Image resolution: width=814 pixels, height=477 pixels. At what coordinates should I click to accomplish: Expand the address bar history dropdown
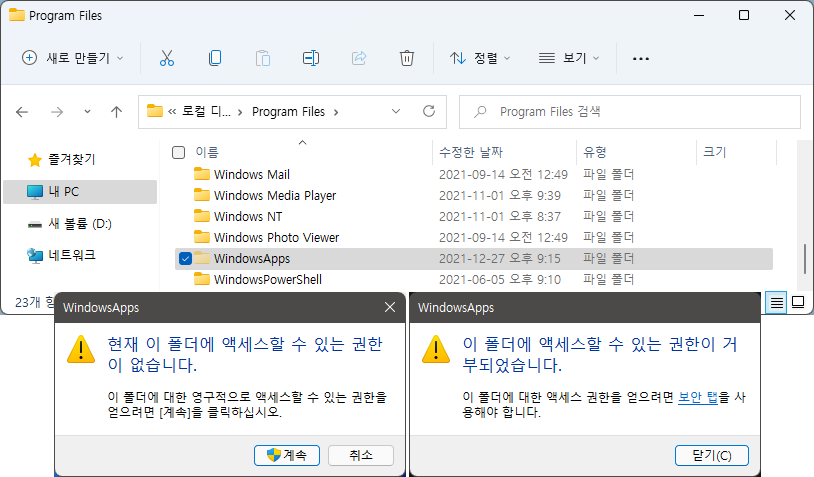click(396, 112)
